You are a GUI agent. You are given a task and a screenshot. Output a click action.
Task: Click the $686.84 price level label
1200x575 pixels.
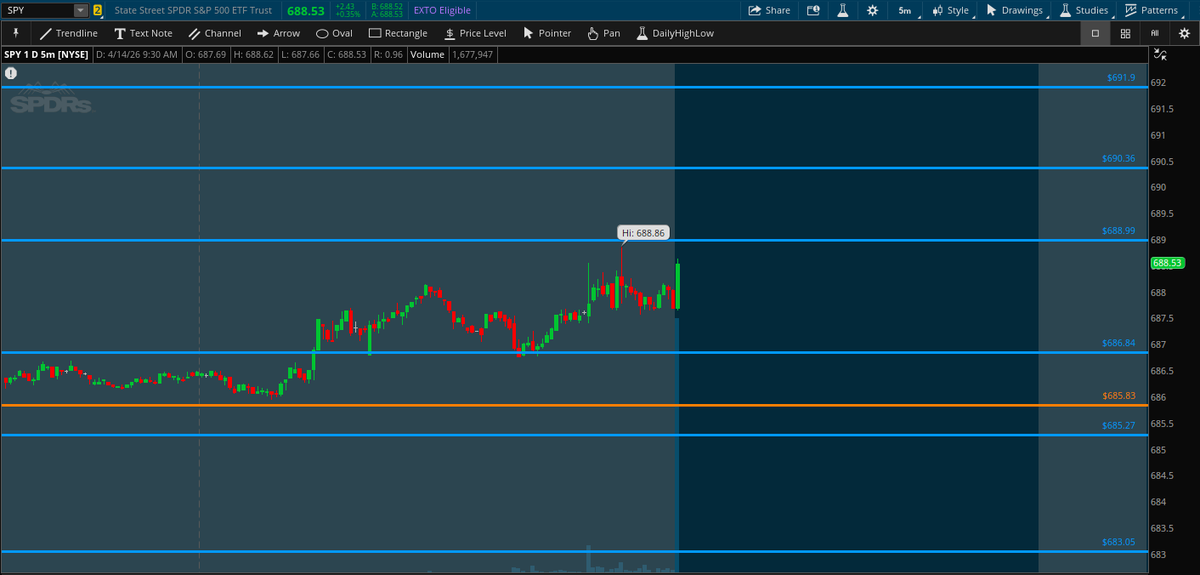(x=1119, y=343)
